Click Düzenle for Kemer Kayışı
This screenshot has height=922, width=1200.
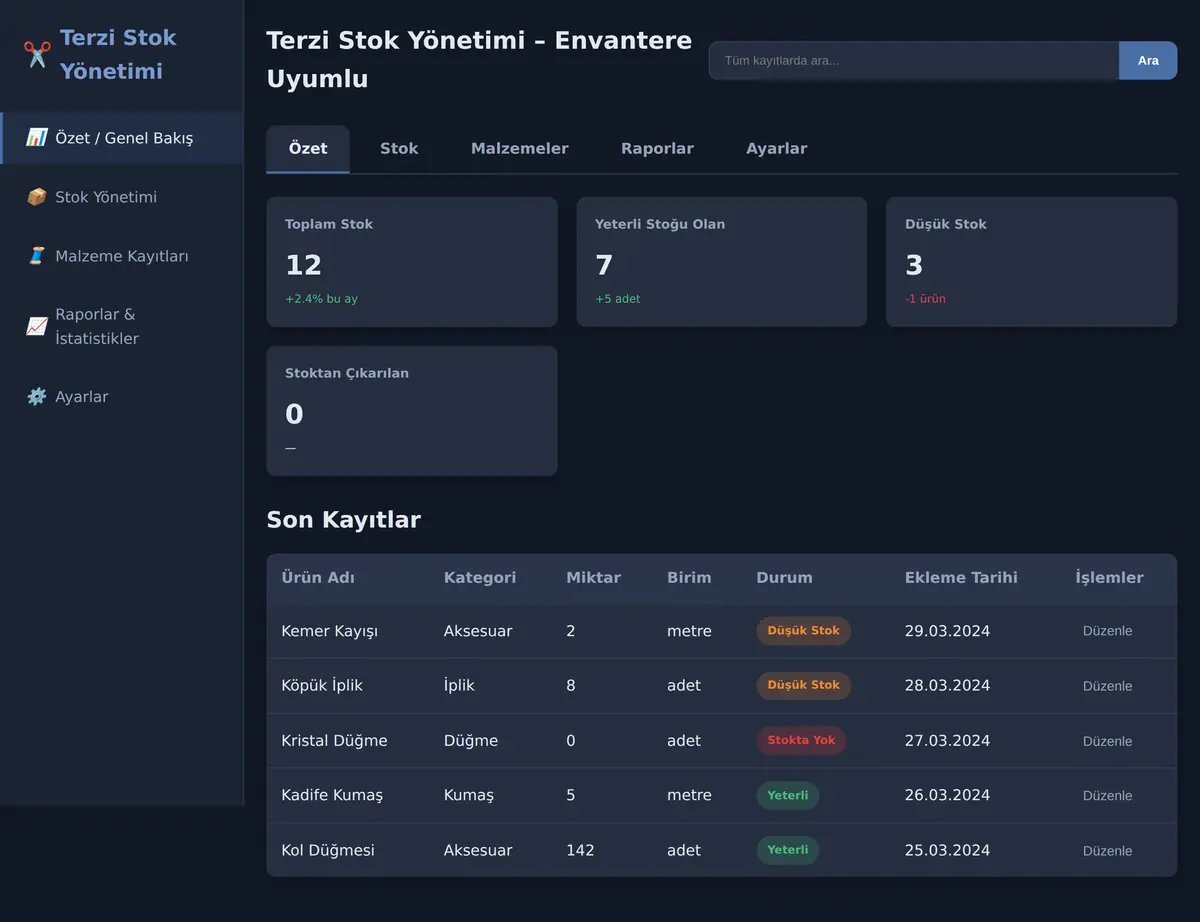tap(1108, 631)
